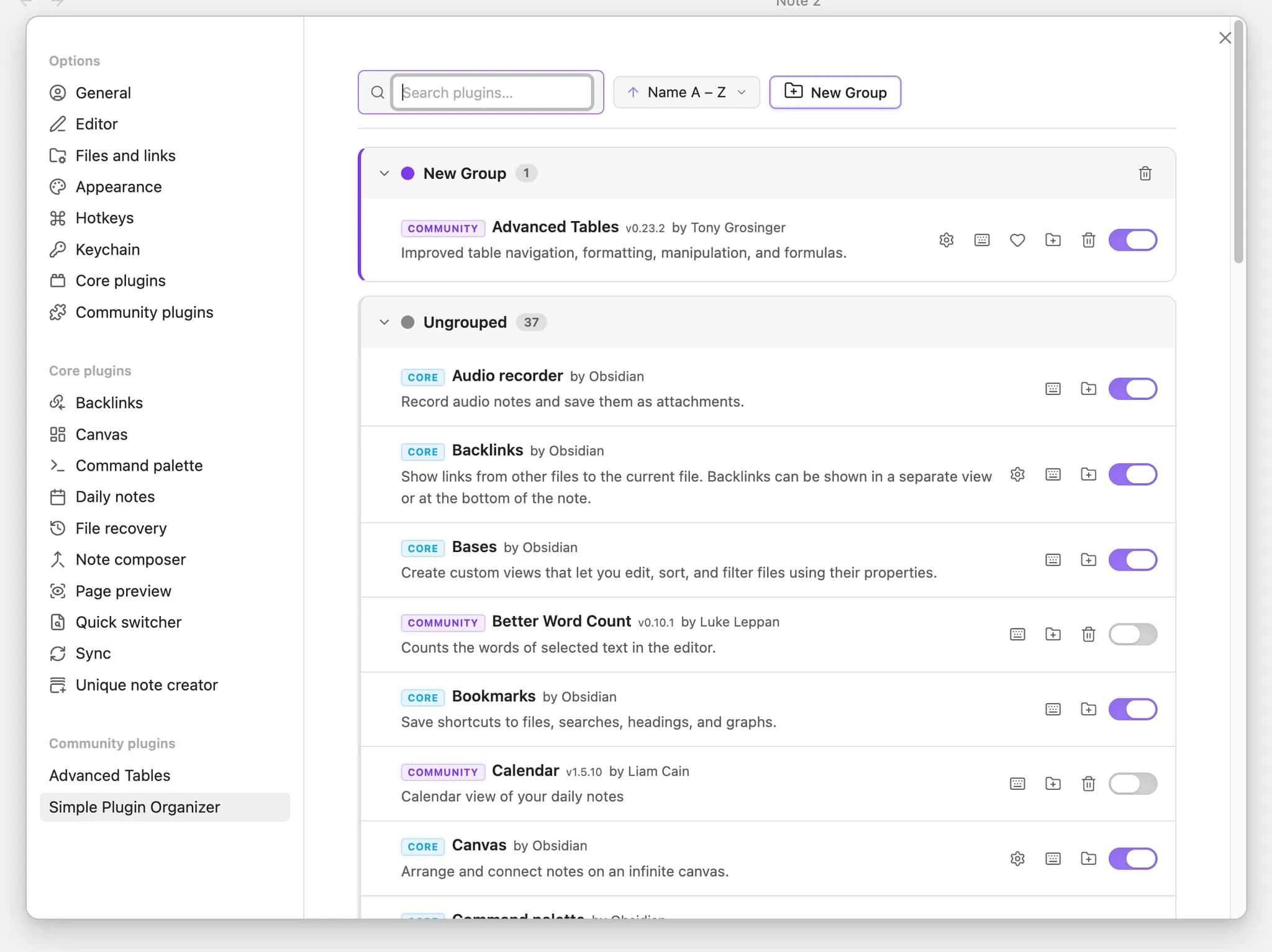Open hotkeys icon for Canvas plugin row
1272x952 pixels.
[x=1053, y=859]
